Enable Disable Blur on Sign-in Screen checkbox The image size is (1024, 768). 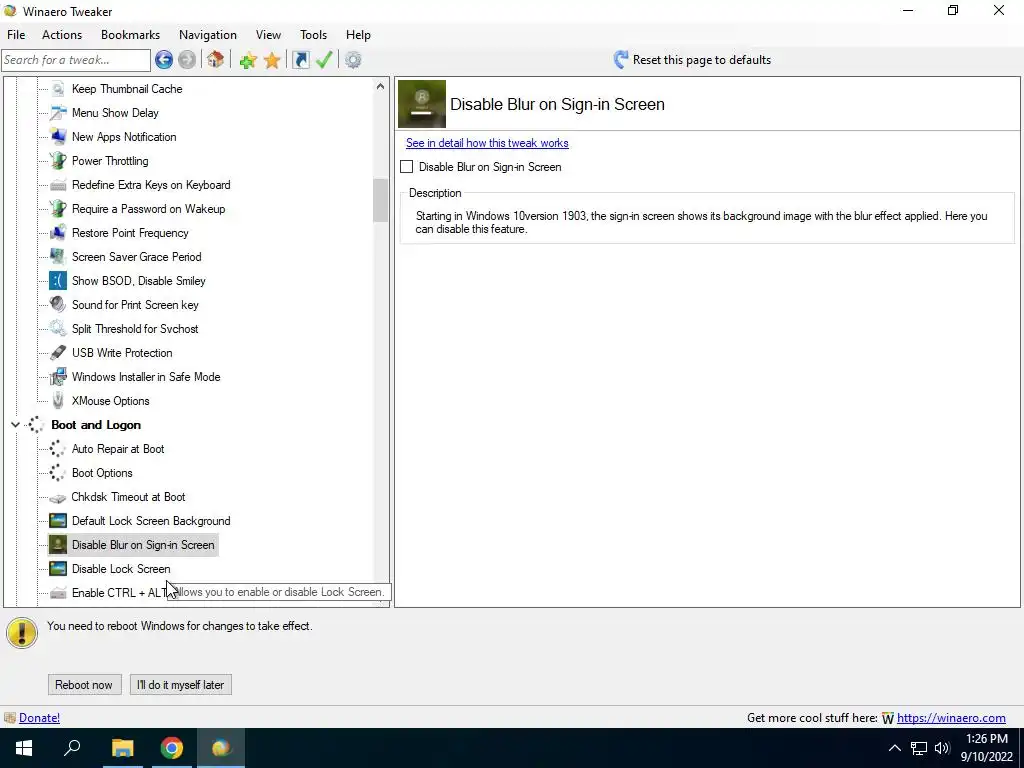click(406, 167)
